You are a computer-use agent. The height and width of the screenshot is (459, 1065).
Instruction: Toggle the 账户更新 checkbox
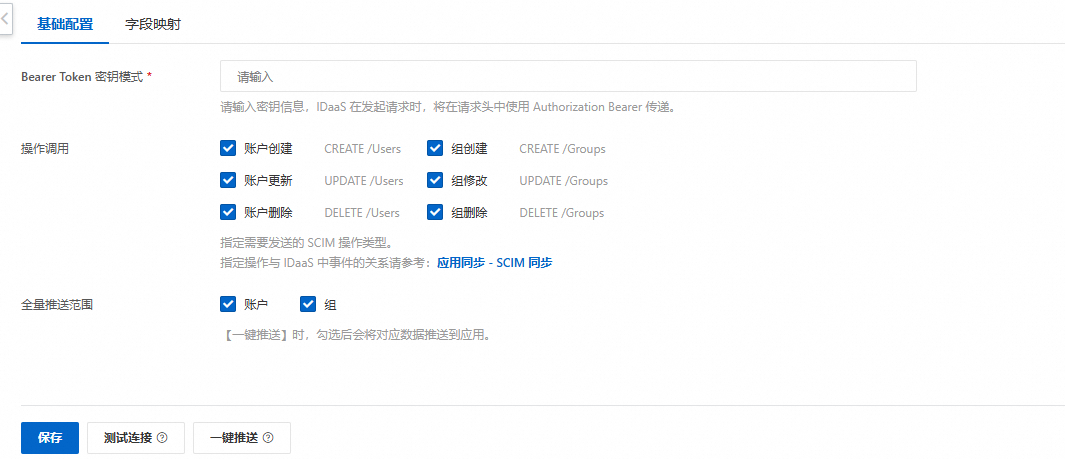point(228,181)
